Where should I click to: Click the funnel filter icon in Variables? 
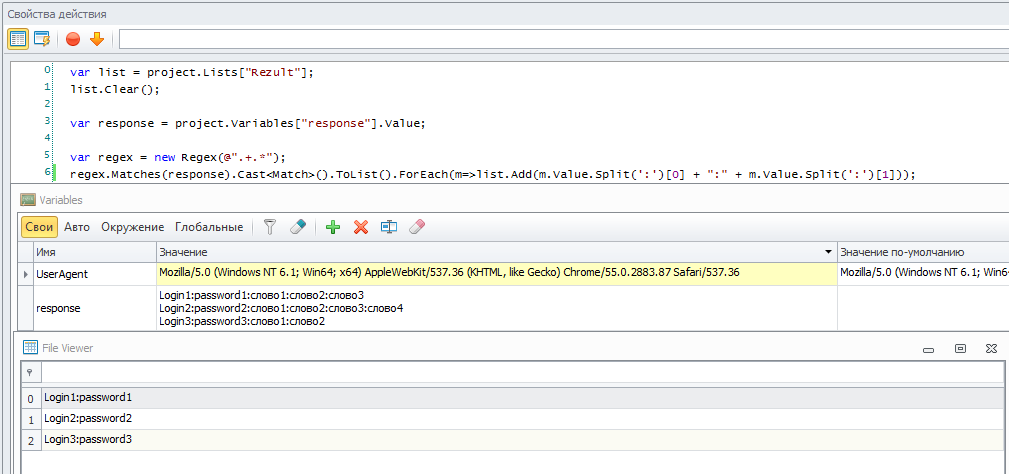(x=269, y=227)
